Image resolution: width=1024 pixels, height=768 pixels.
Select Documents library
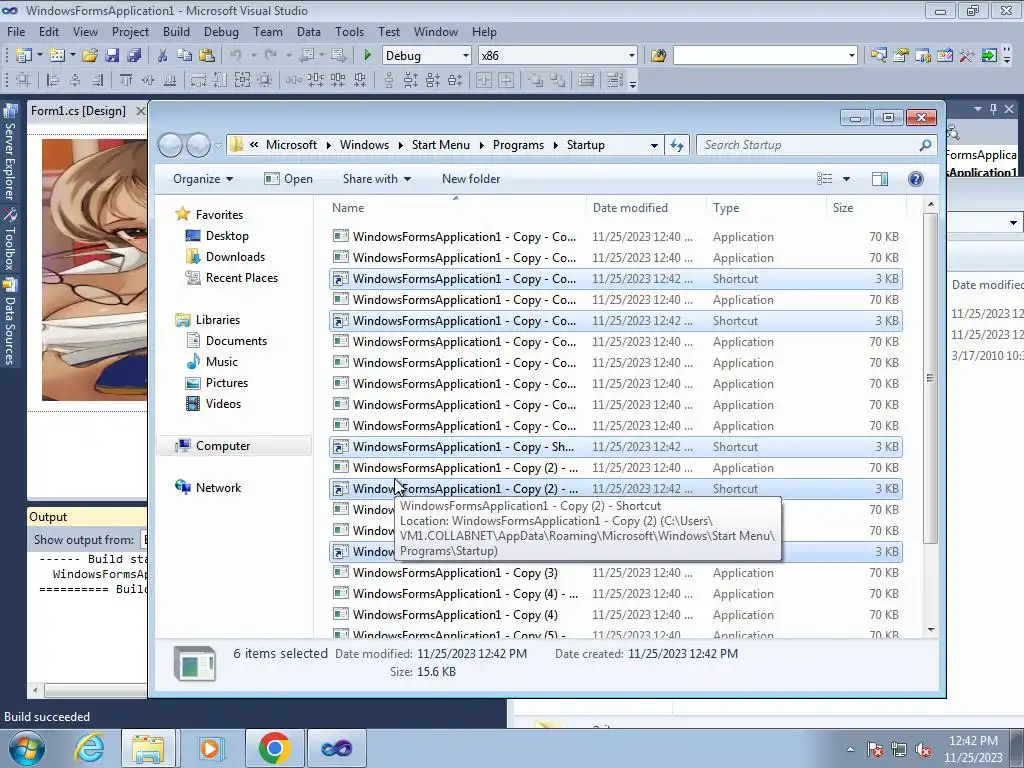click(236, 341)
